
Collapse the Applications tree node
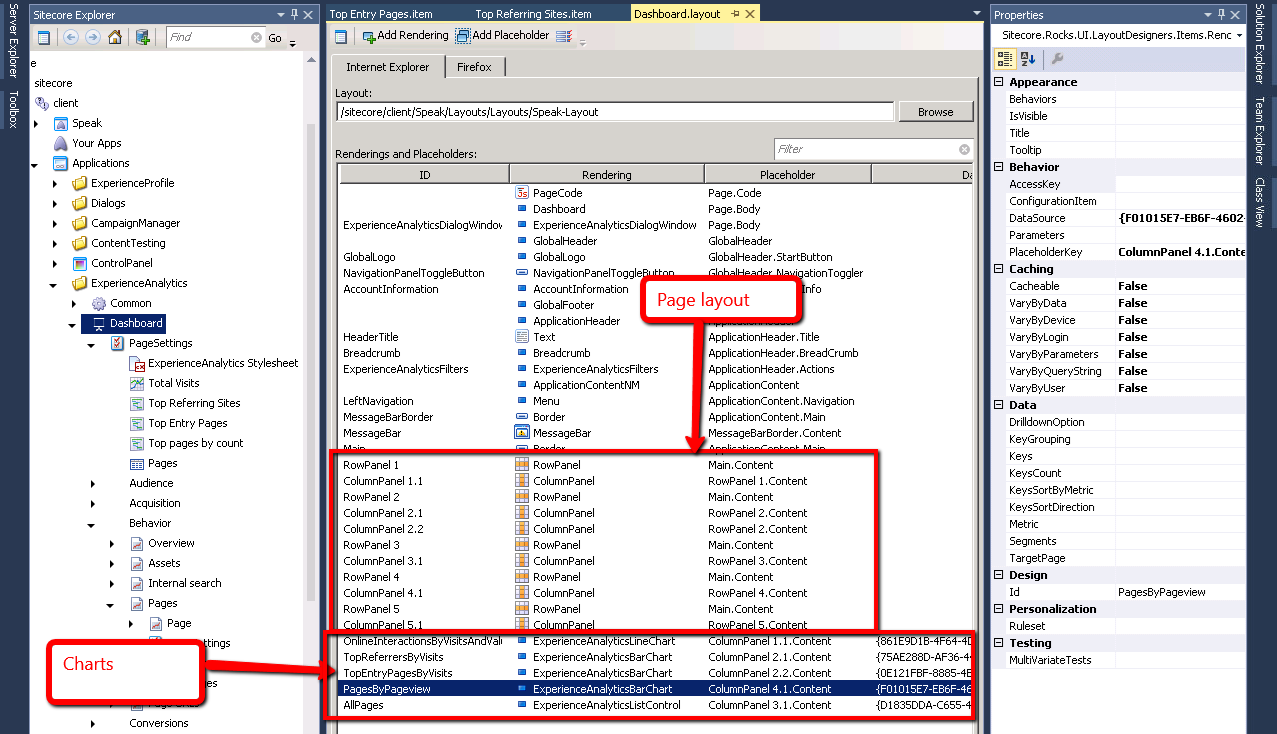click(36, 164)
